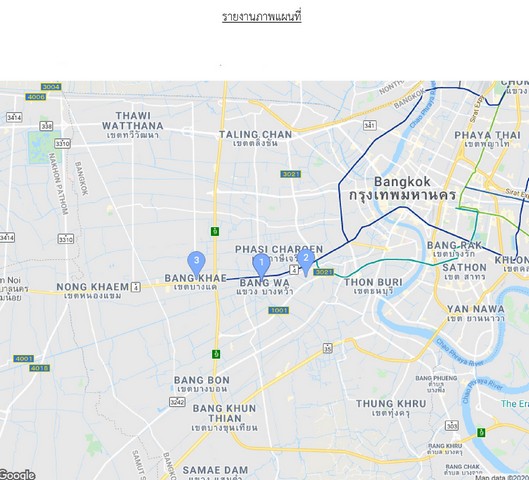Click the Phaya Thai district label
This screenshot has height=480, width=529.
(487, 139)
